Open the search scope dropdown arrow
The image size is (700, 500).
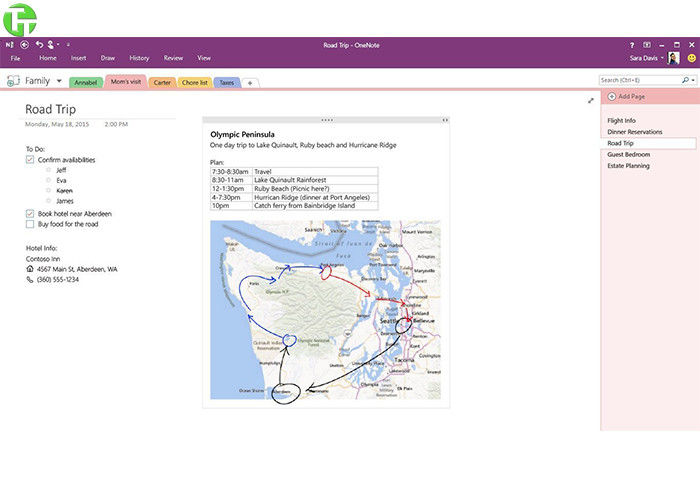pos(692,80)
